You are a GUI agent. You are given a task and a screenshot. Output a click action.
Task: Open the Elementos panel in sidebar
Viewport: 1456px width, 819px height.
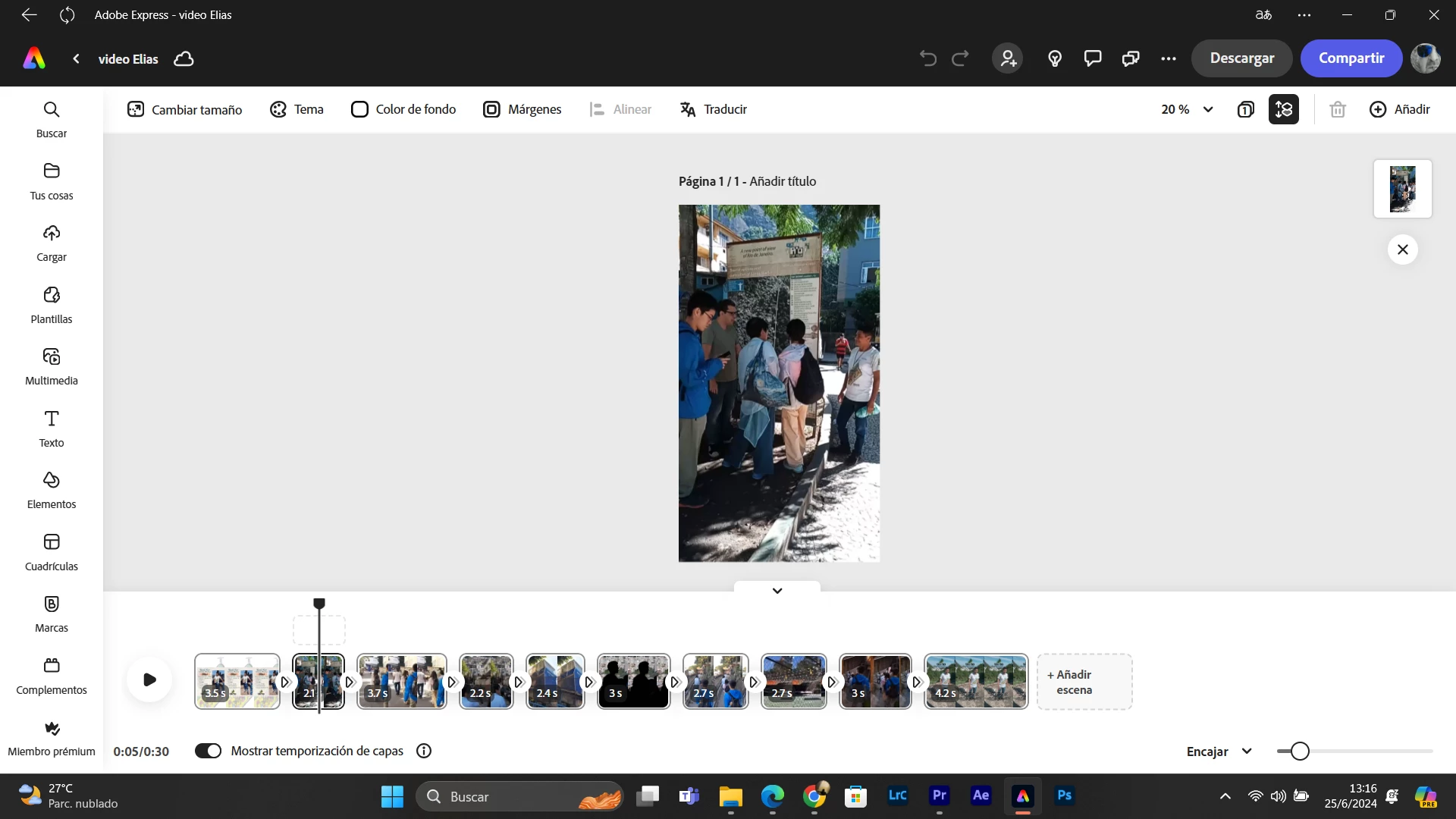52,489
